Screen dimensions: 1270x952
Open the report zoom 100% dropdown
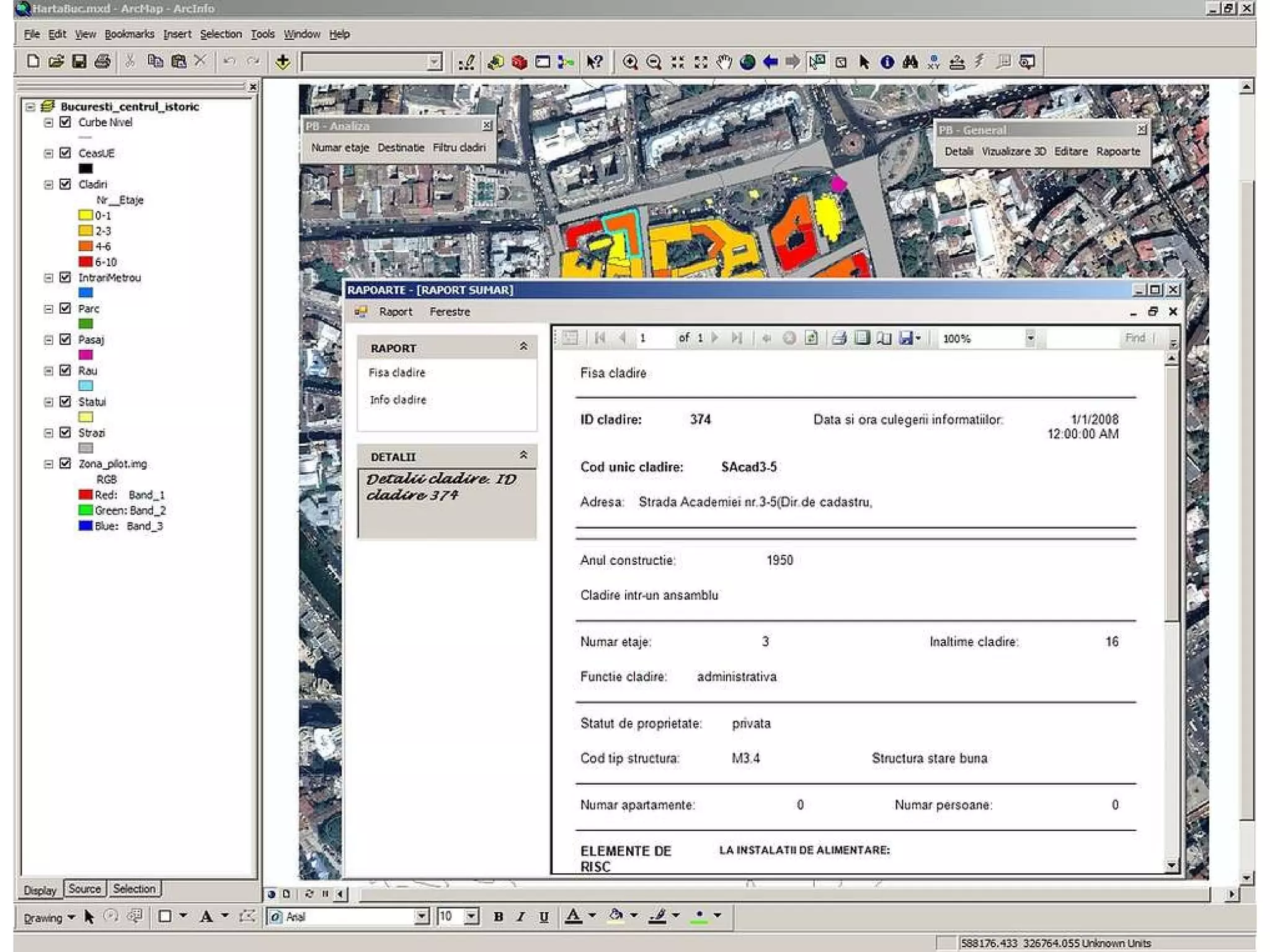pyautogui.click(x=1030, y=338)
